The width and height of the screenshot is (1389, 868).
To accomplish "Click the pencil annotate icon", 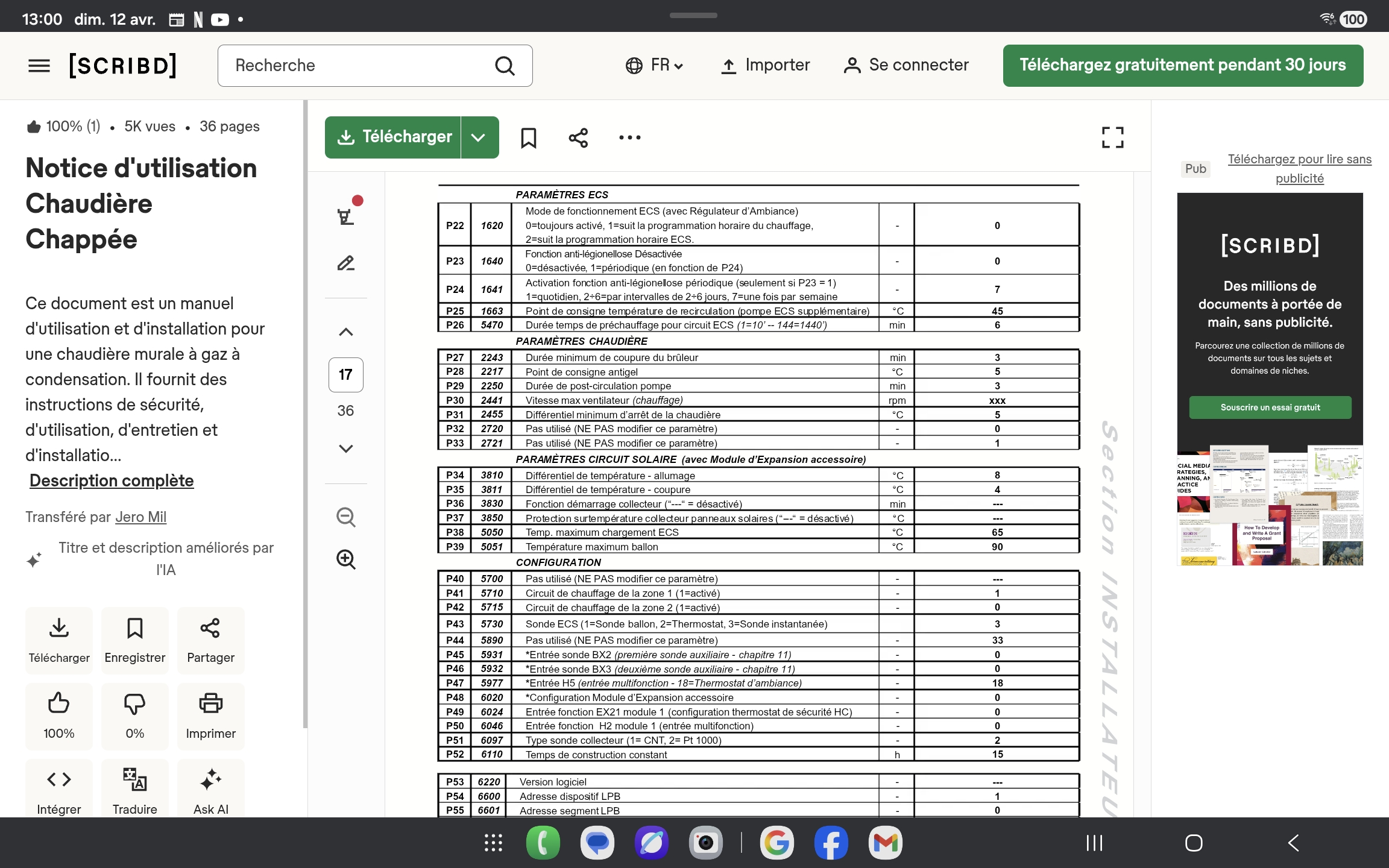I will click(345, 263).
